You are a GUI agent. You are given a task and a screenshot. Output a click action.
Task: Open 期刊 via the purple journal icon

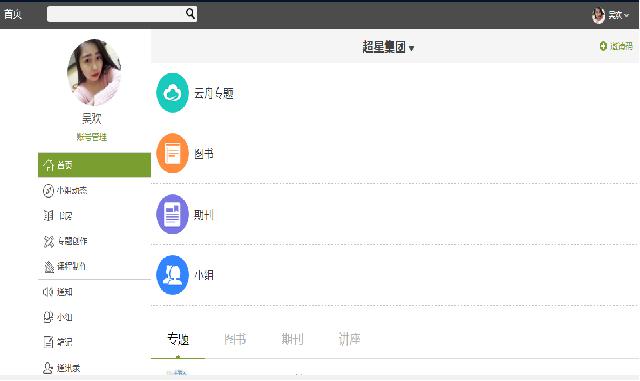coord(172,214)
